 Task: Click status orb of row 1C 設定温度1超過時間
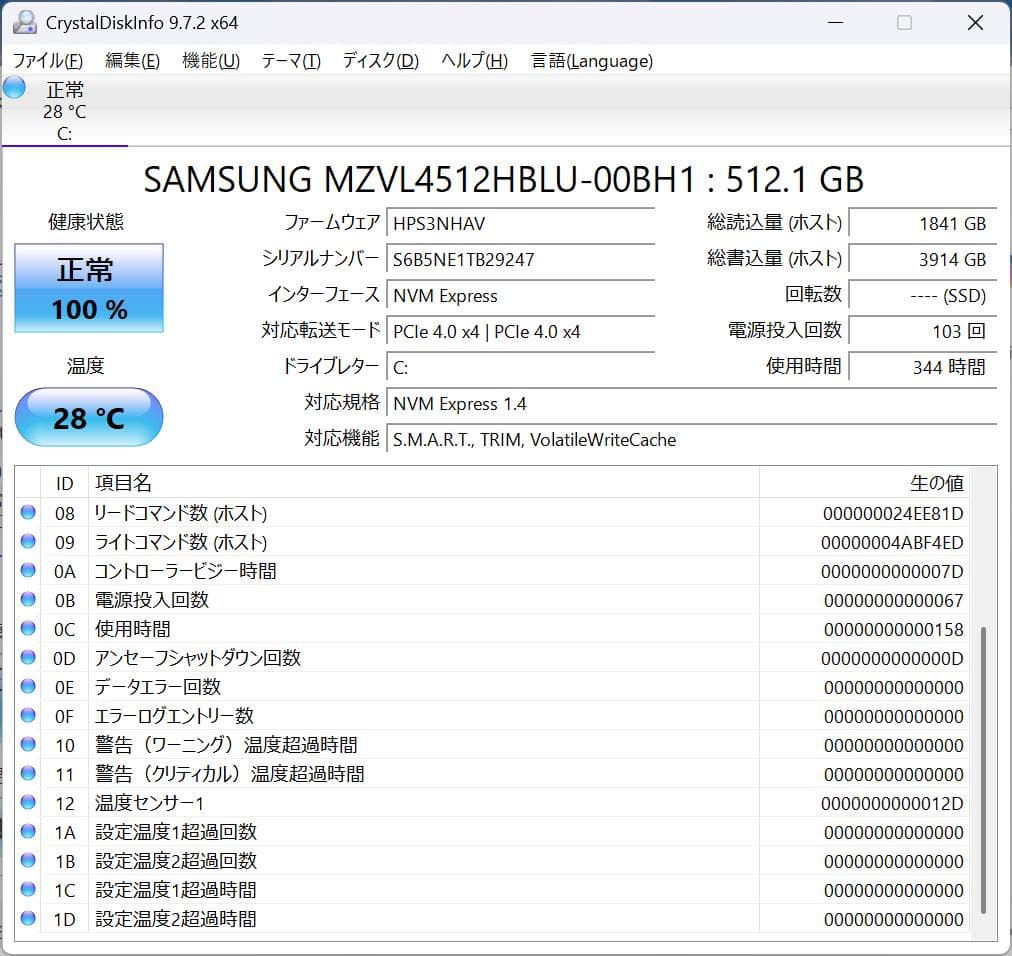28,889
